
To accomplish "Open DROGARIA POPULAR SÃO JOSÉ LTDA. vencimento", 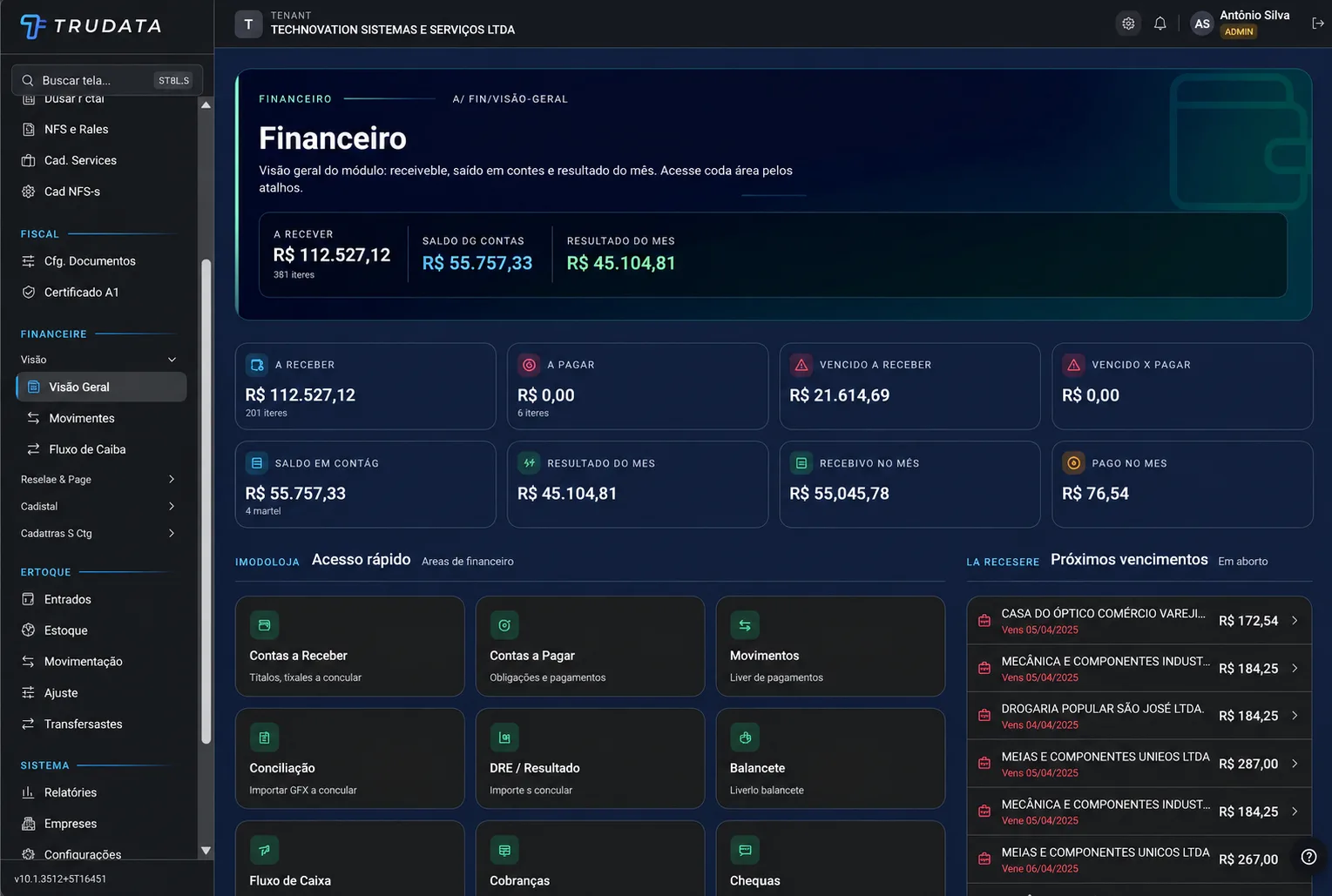I will click(x=1139, y=716).
